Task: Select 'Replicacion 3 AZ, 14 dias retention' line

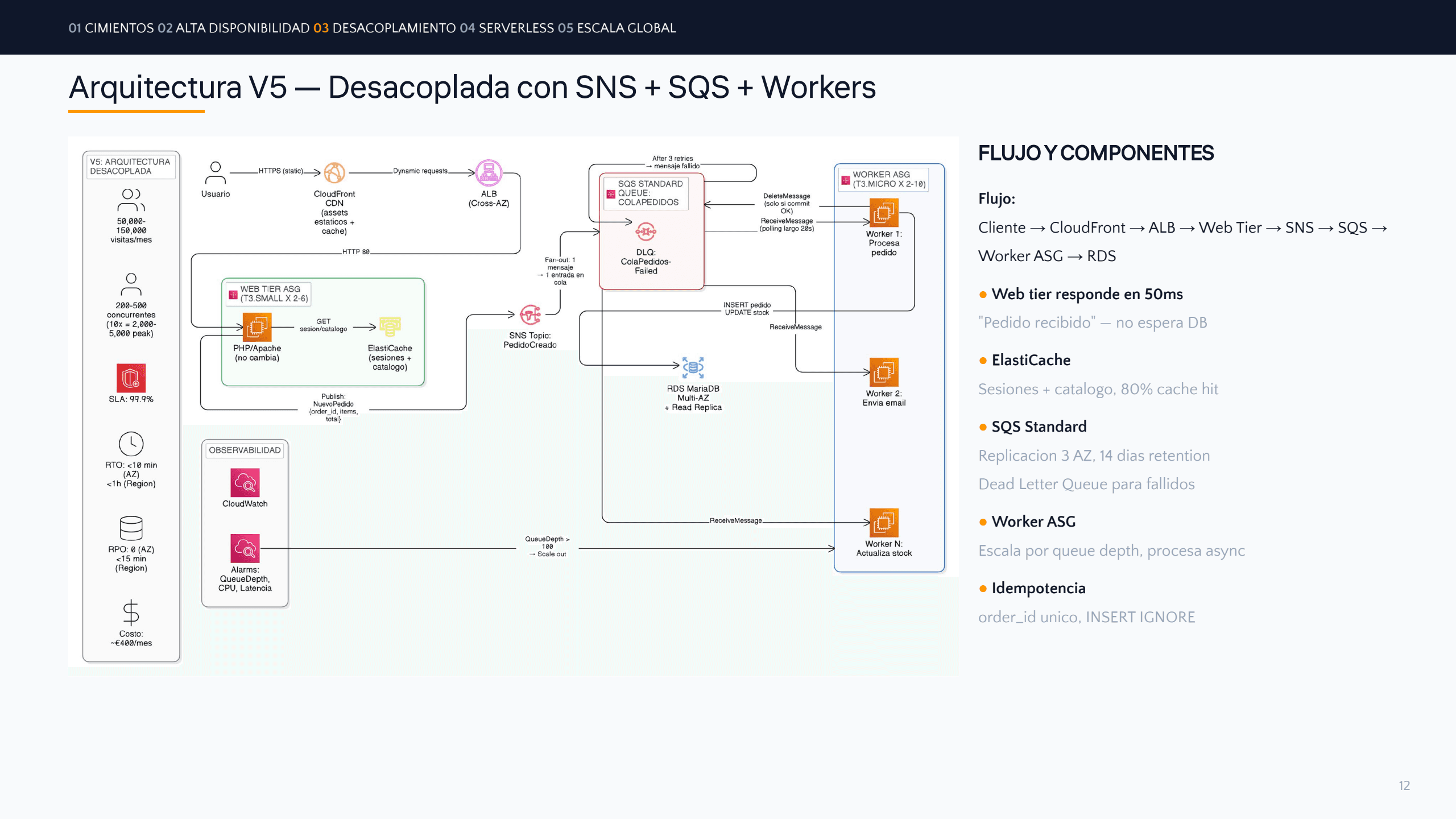Action: pos(1094,455)
